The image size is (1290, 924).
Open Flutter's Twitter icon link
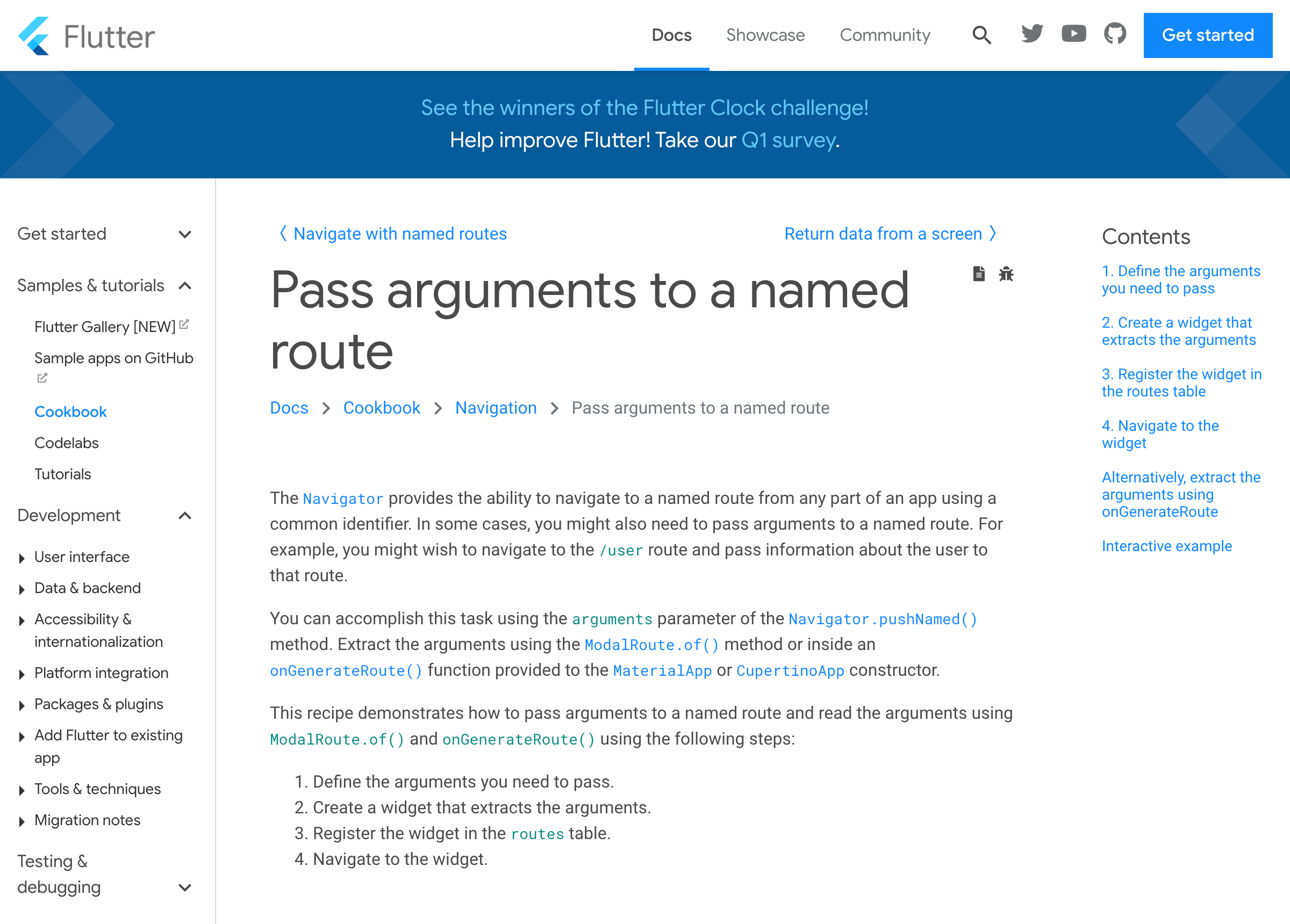[1032, 34]
